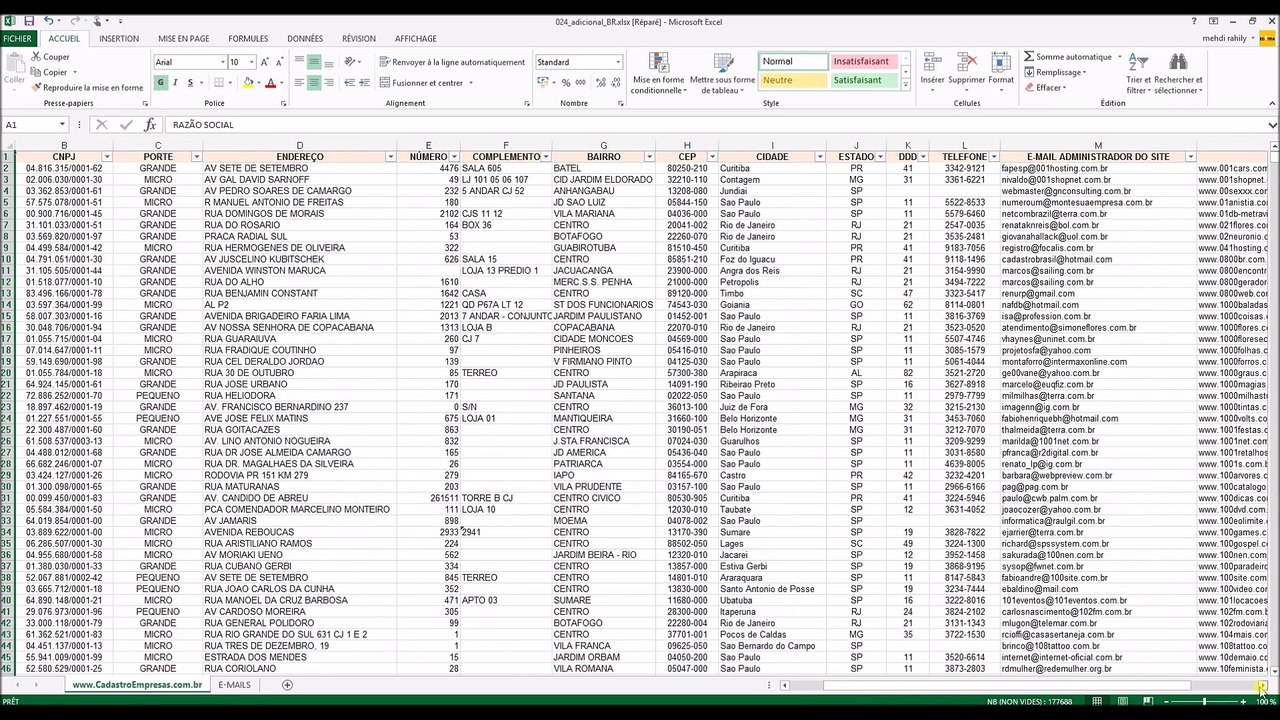Image resolution: width=1280 pixels, height=720 pixels.
Task: Switch to INSERTION tab
Action: [x=119, y=39]
